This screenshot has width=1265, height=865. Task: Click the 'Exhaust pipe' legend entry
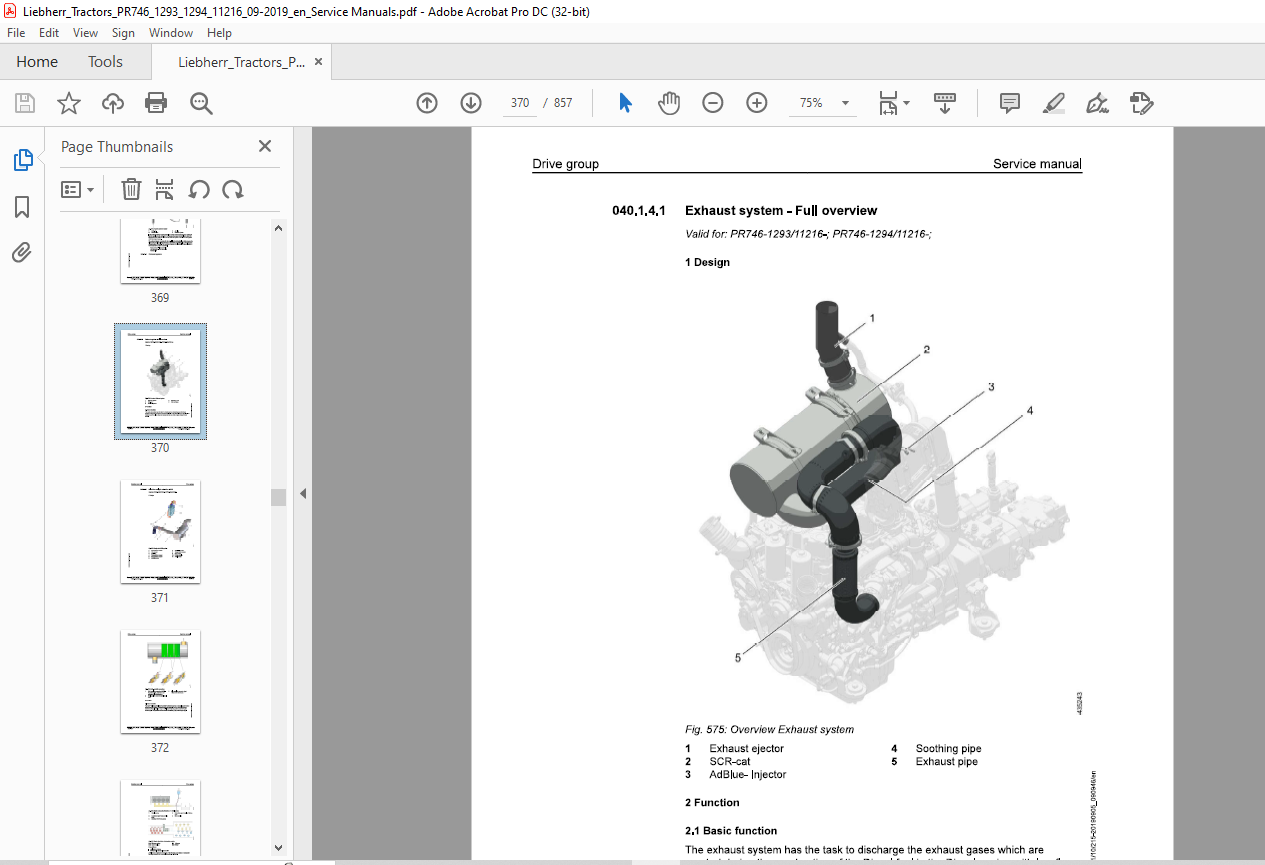[947, 761]
